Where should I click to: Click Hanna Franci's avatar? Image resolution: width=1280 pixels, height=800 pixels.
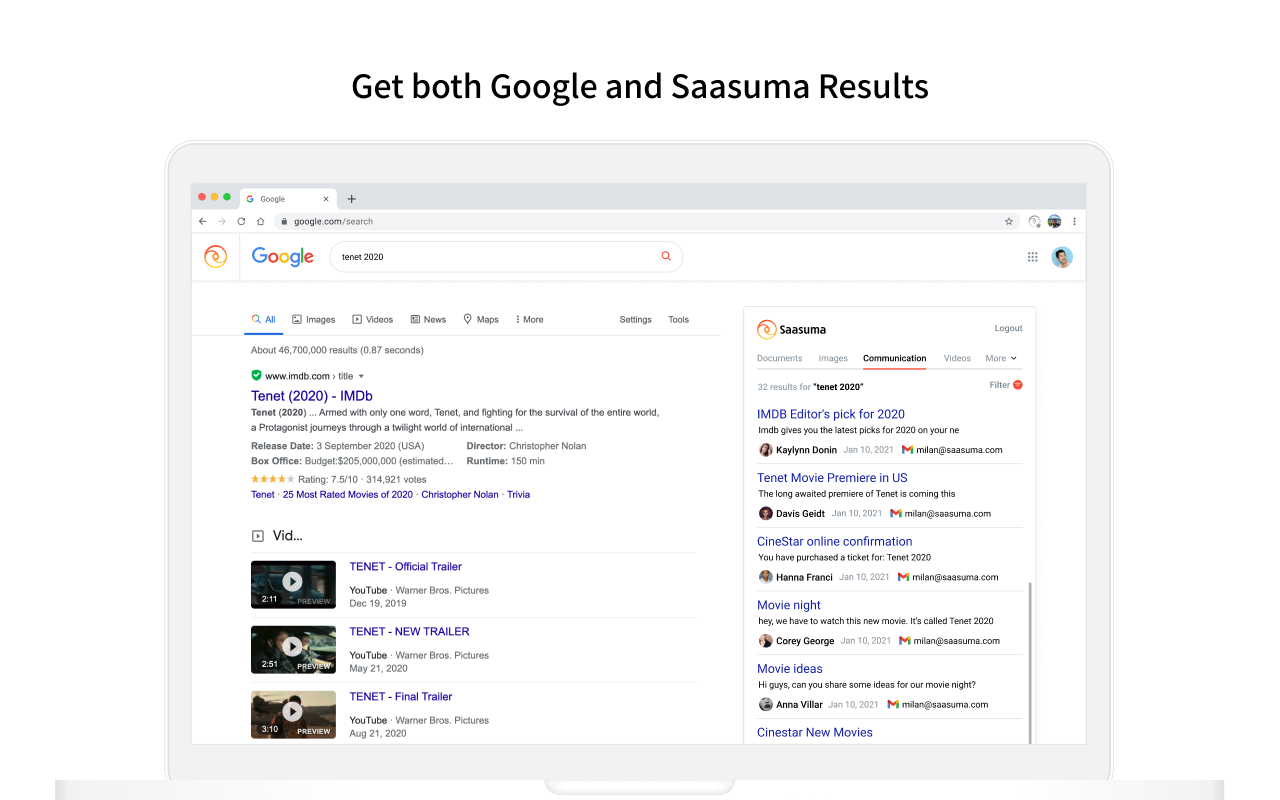tap(766, 577)
